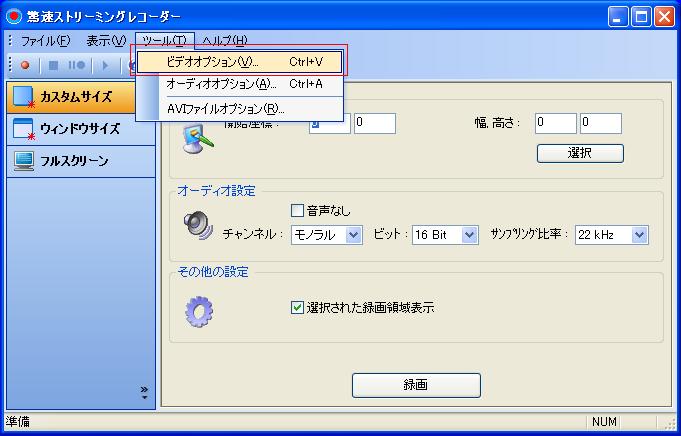Toggle the 音声なし checkbox
Viewport: 681px width, 436px height.
pyautogui.click(x=297, y=211)
